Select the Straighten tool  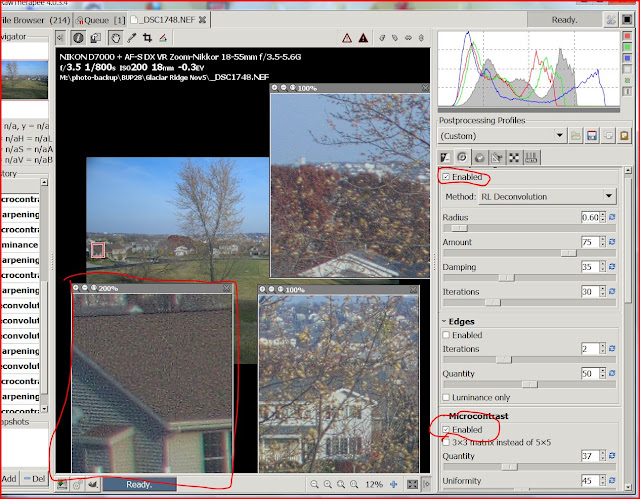point(163,38)
